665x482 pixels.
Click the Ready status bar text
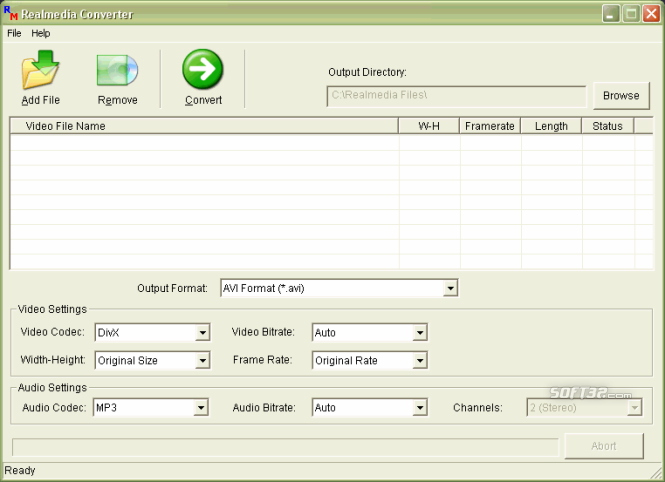coord(20,471)
